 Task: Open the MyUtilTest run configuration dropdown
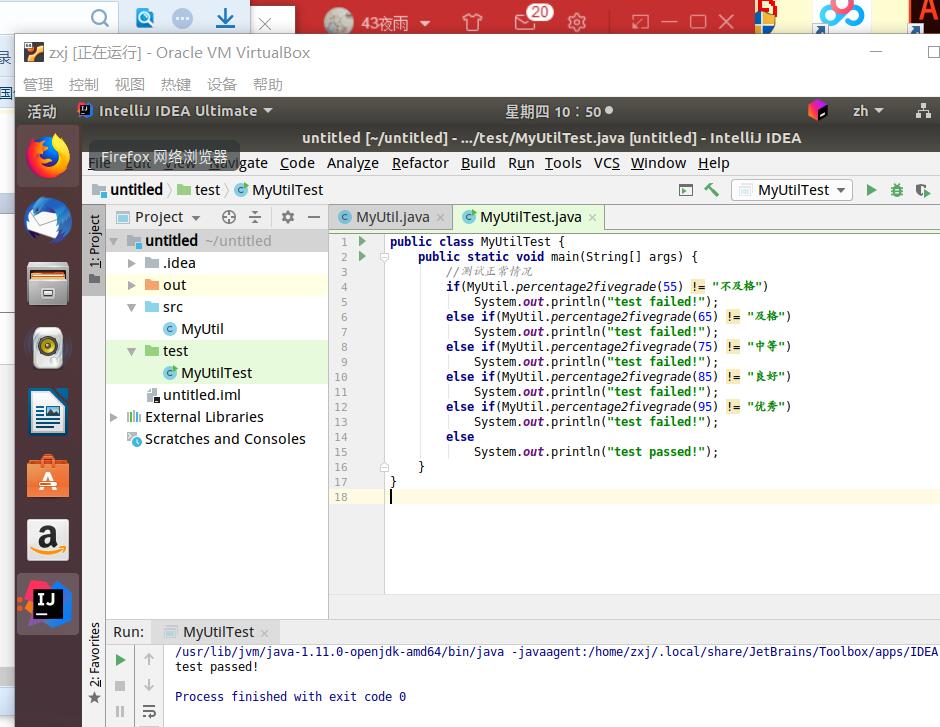(791, 190)
